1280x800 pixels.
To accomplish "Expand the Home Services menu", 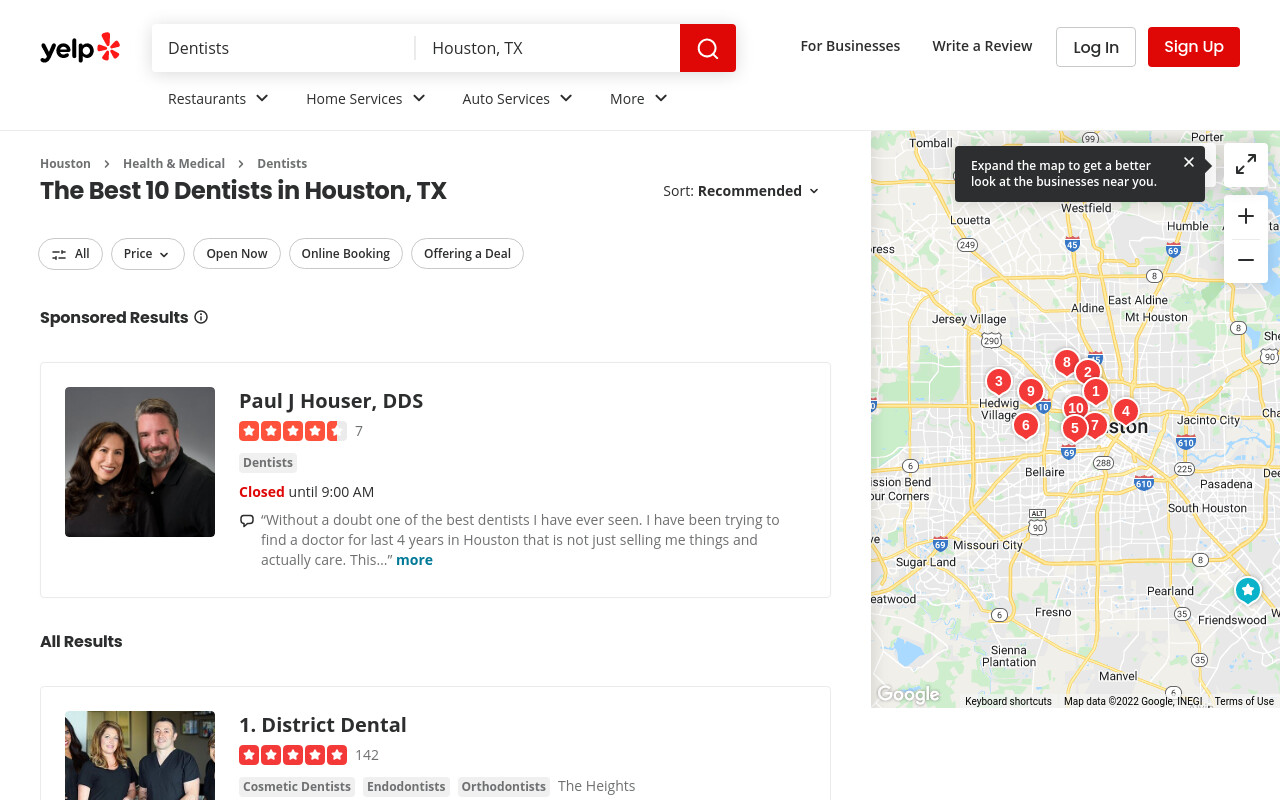I will (366, 99).
